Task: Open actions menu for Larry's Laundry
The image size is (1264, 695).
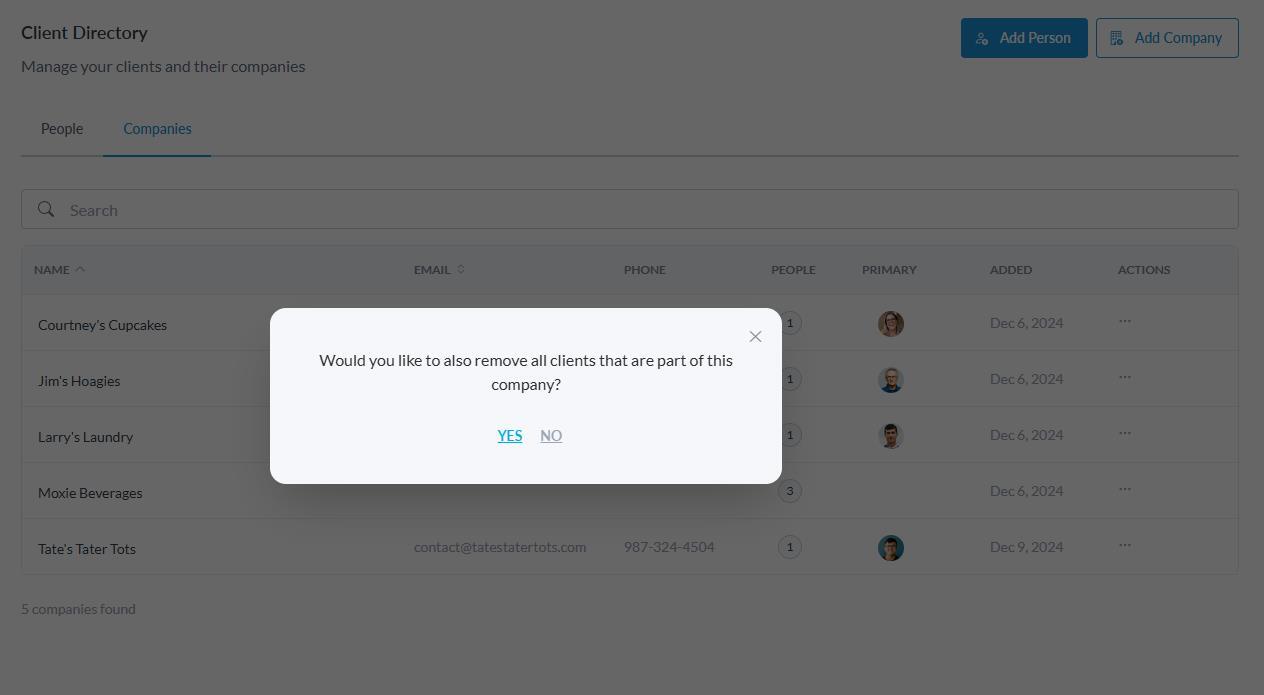Action: click(x=1125, y=434)
